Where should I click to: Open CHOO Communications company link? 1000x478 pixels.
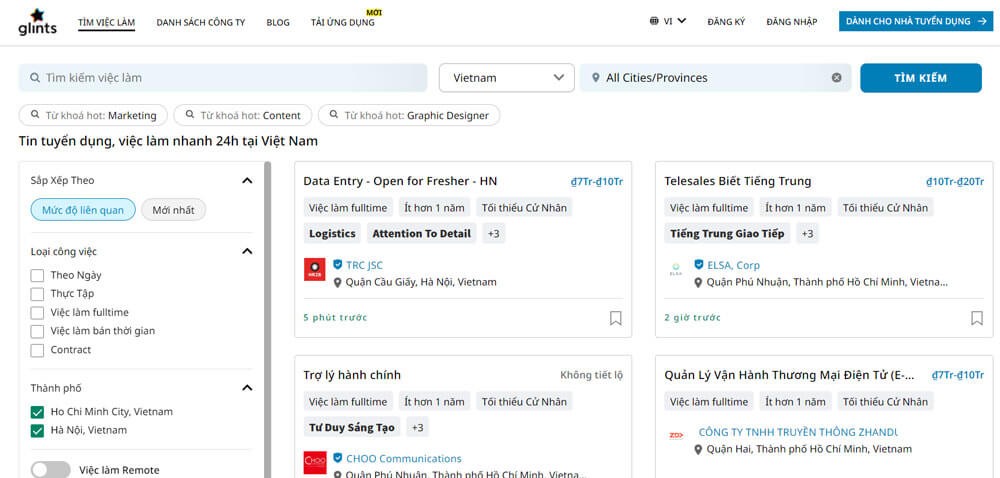404,458
